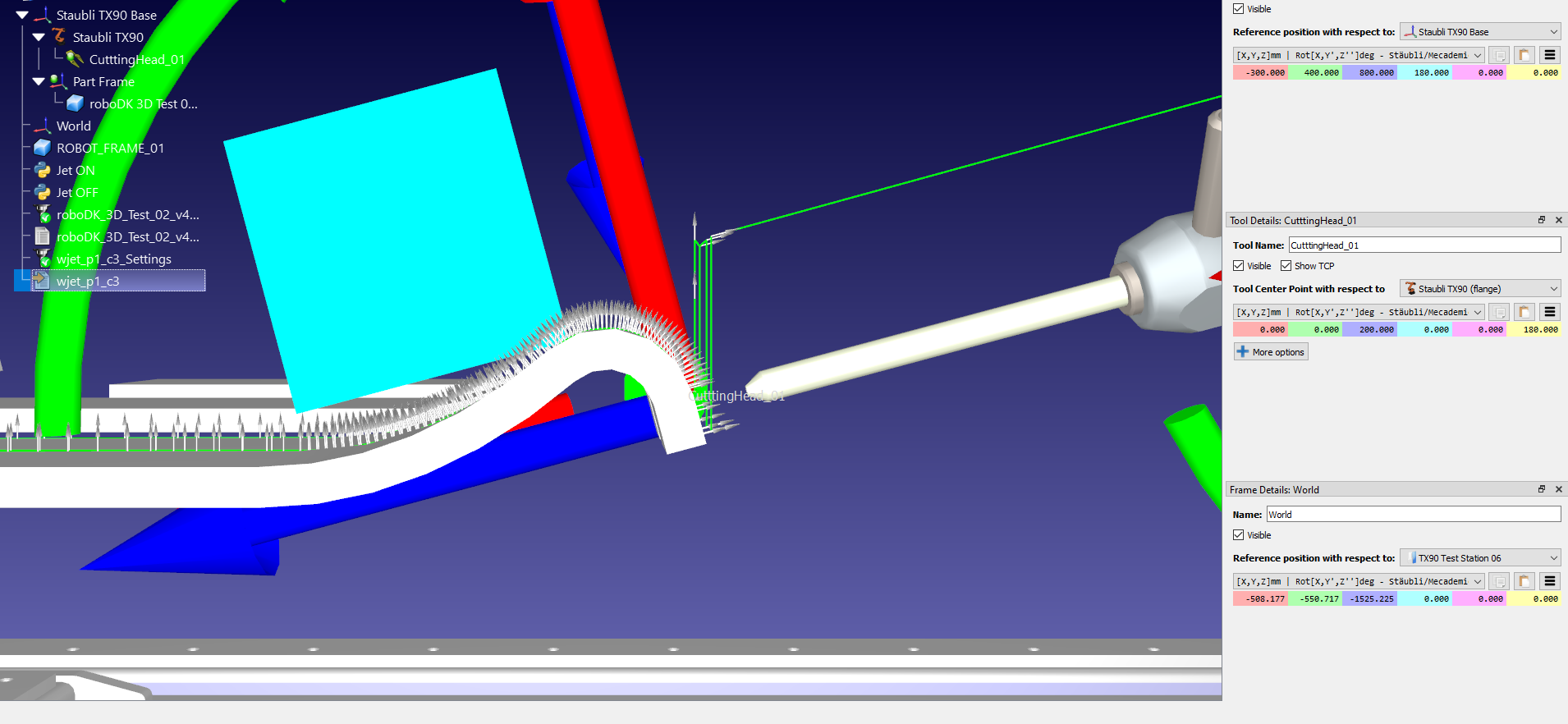Click the cube icon beside ROBOT_FRAME_01
Viewport: 1568px width, 724px height.
(x=43, y=149)
